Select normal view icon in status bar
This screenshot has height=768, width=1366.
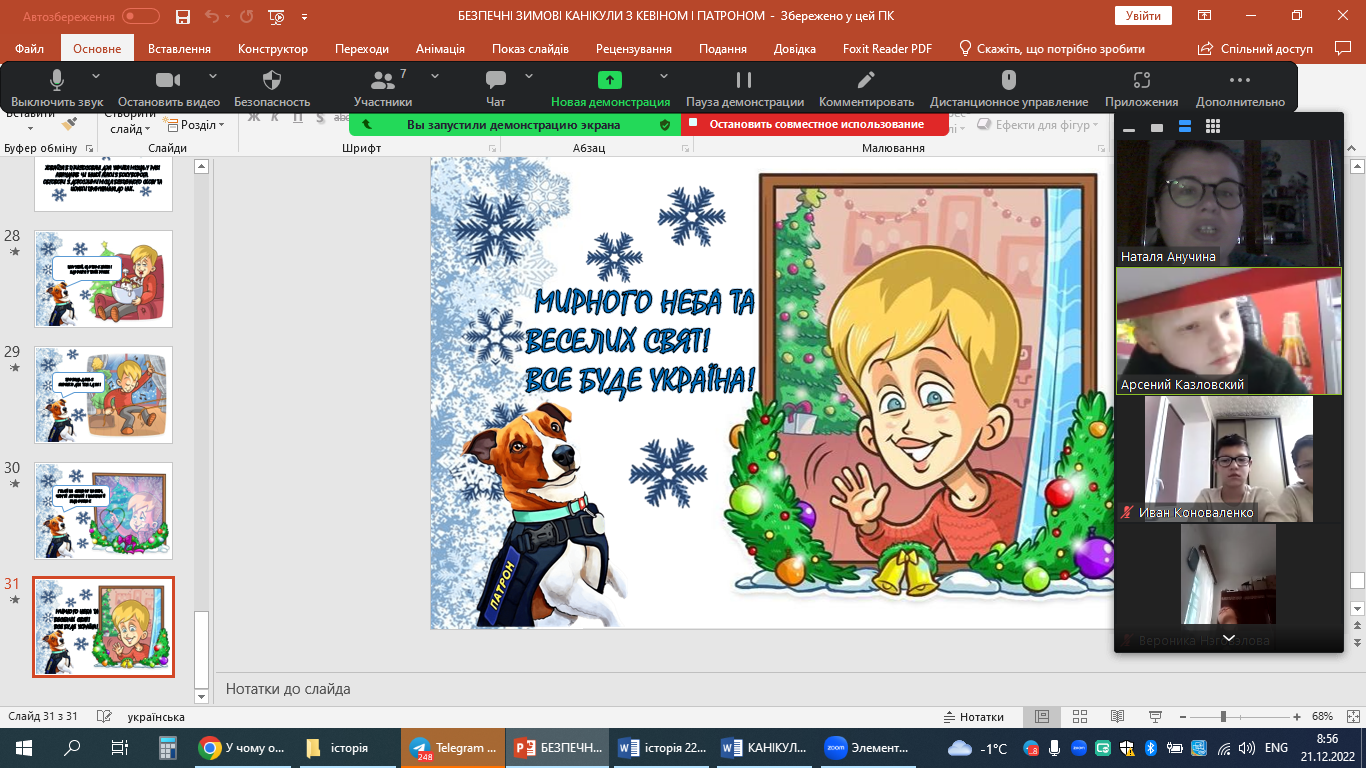[1042, 717]
